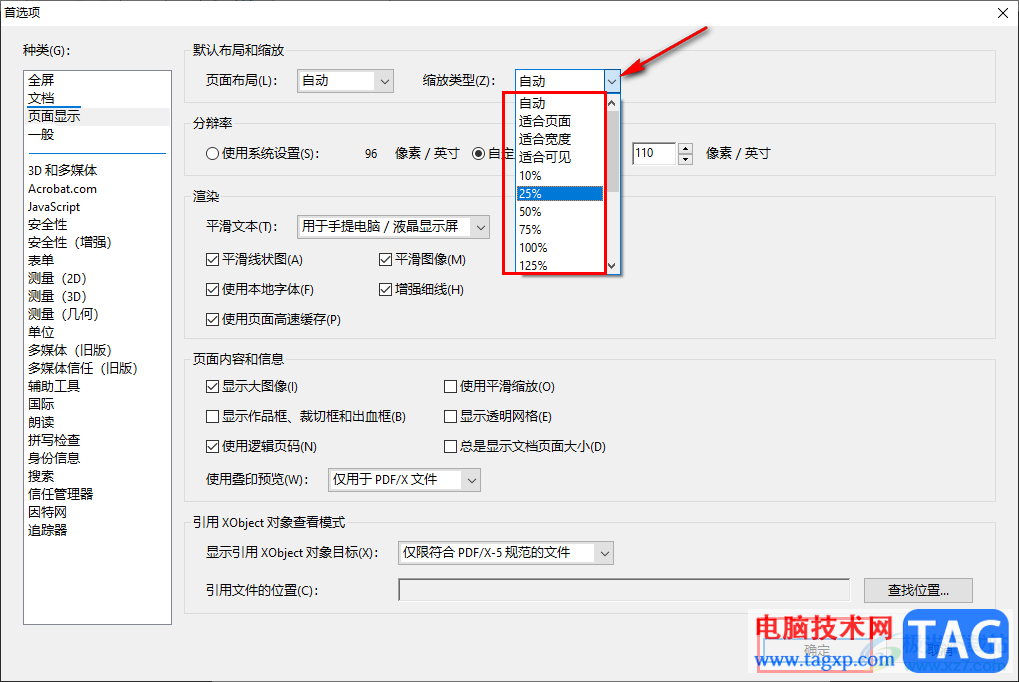1019x682 pixels.
Task: Open 平滑文本 dropdown
Action: 393,227
